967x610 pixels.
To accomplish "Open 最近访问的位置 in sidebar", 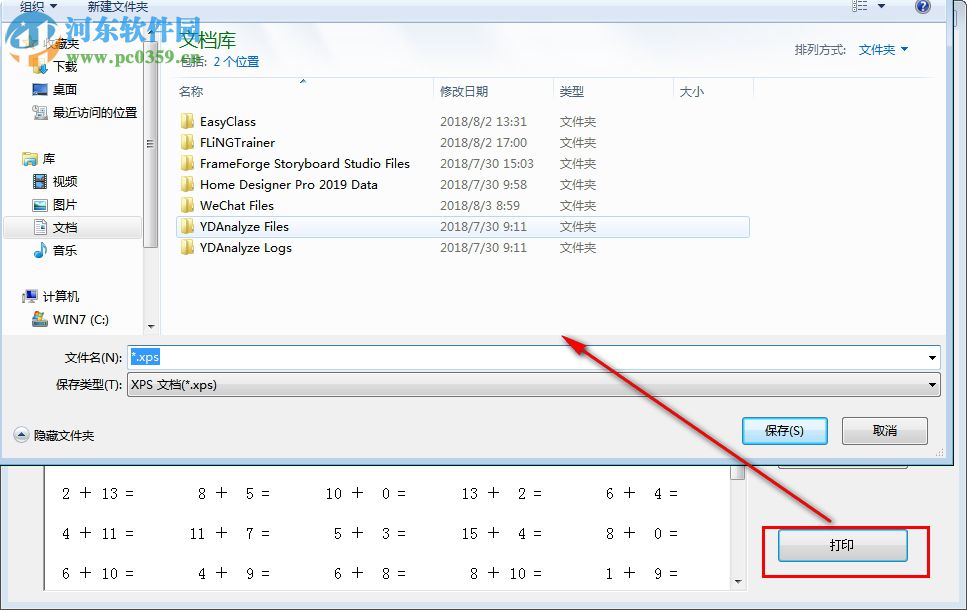I will (x=95, y=112).
